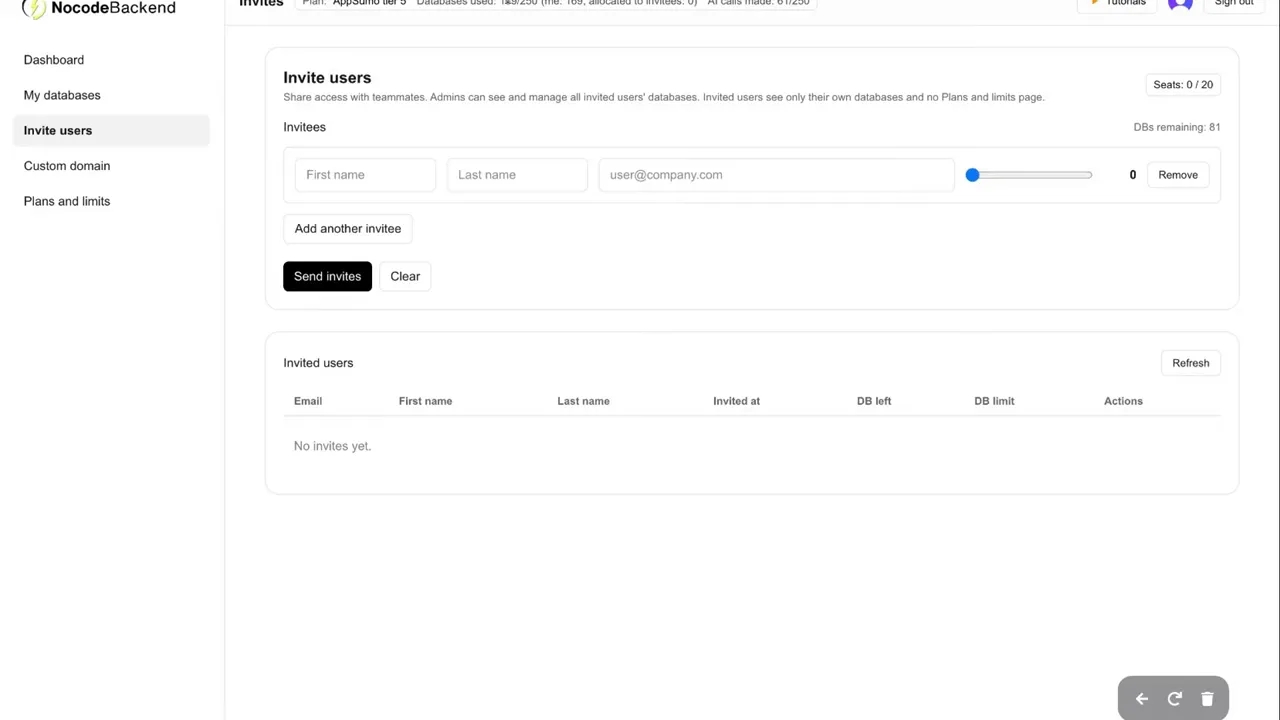Image resolution: width=1280 pixels, height=720 pixels.
Task: Focus the Last name input field
Action: (517, 175)
